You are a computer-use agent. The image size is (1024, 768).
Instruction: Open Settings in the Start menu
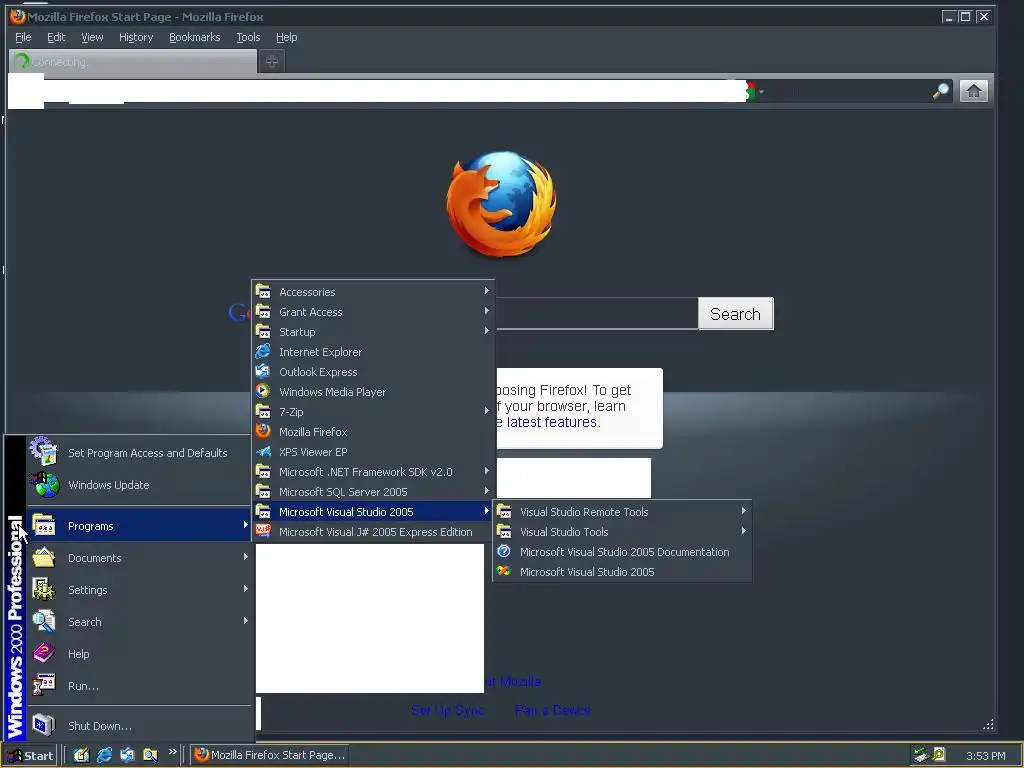[139, 590]
